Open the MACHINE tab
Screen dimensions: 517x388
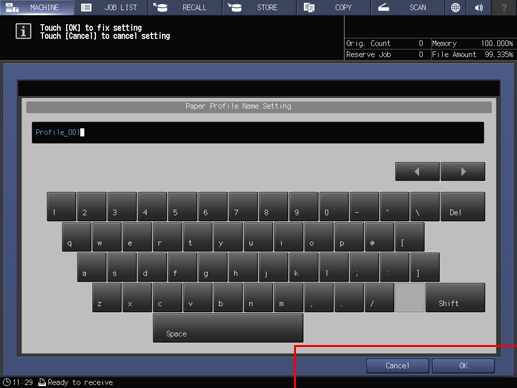click(x=37, y=7)
